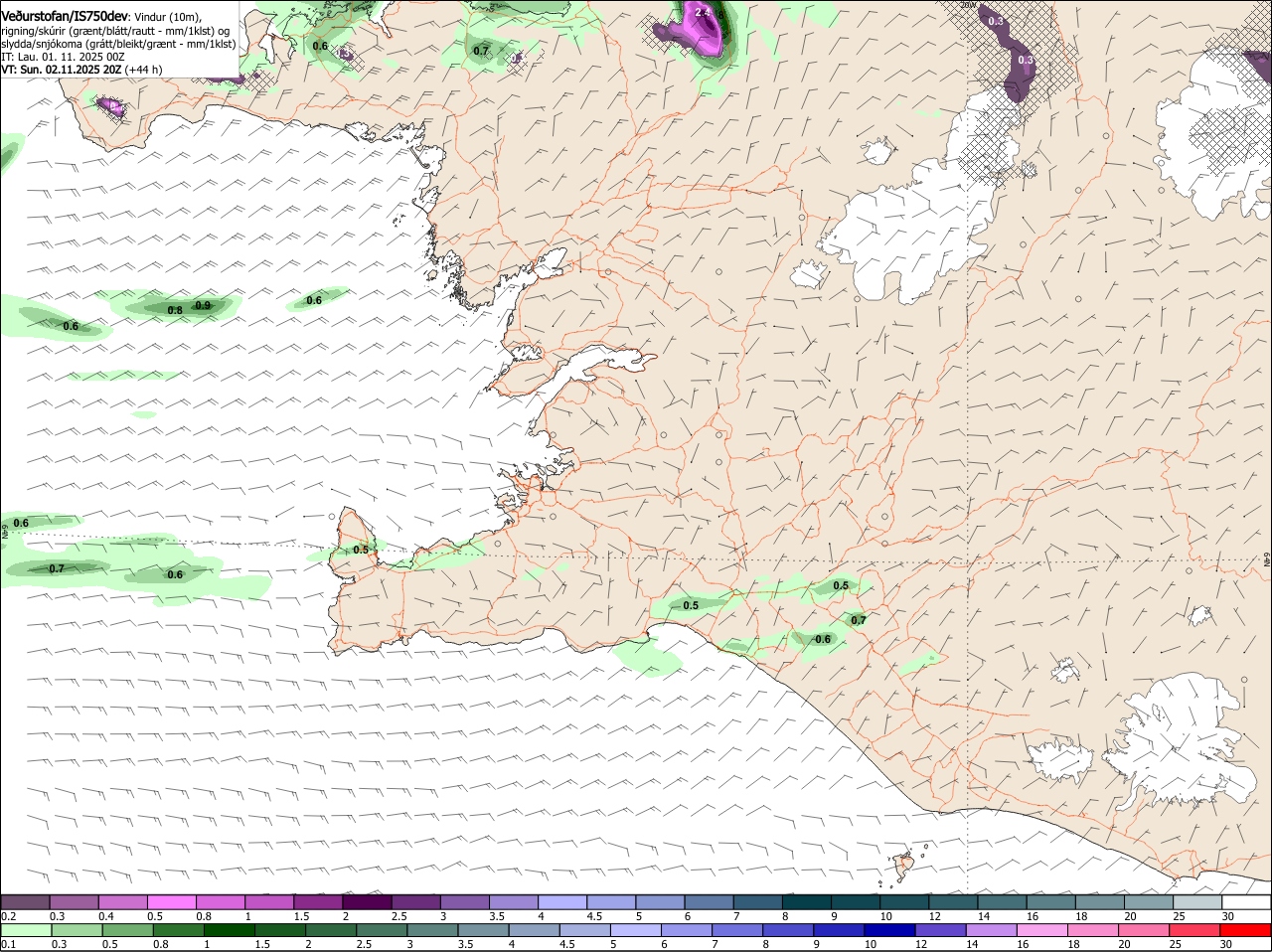Pick the dark green 1 swatch in the lower legend row
Image resolution: width=1272 pixels, height=952 pixels.
[230, 930]
